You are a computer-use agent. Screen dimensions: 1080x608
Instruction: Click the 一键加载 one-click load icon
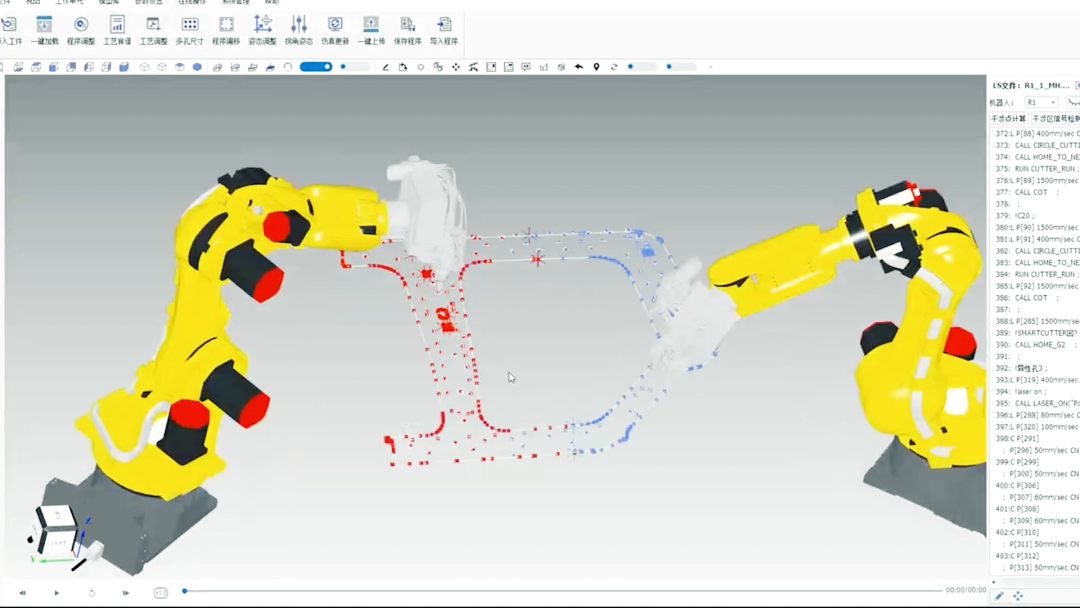pyautogui.click(x=44, y=30)
